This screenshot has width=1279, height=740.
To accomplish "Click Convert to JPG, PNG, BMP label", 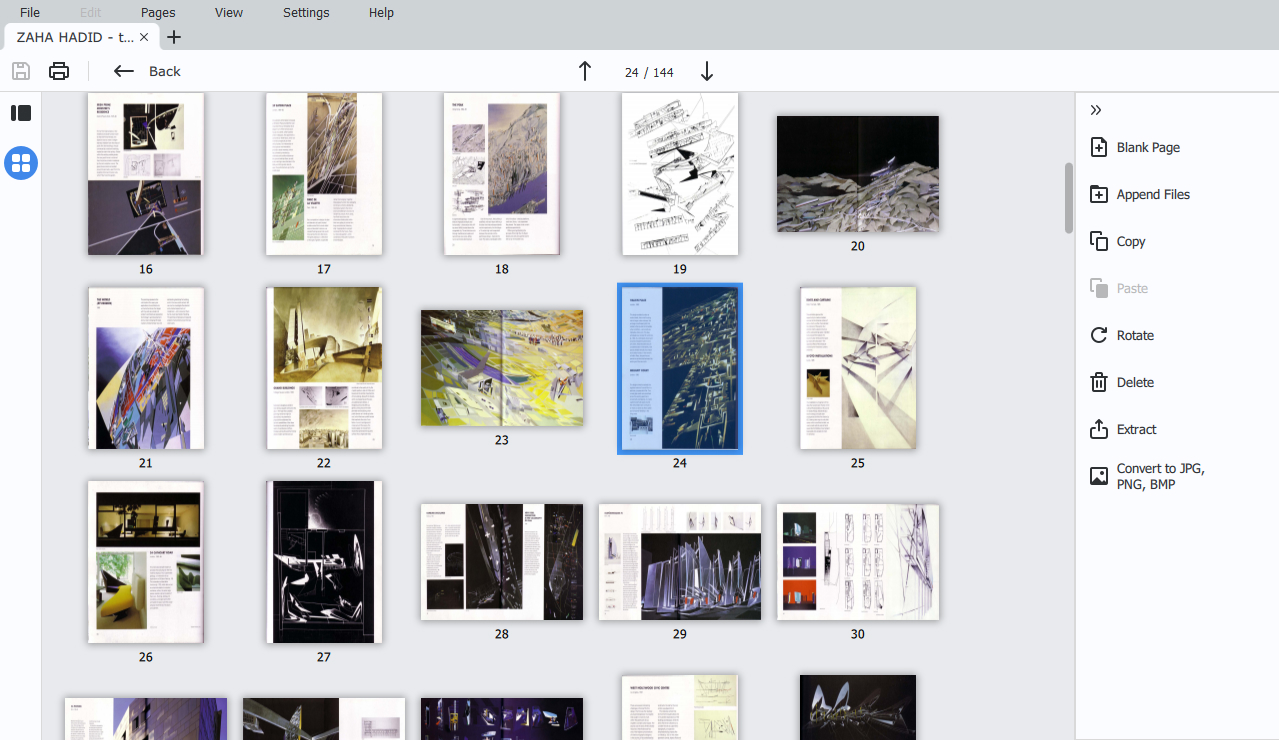I will coord(1161,476).
